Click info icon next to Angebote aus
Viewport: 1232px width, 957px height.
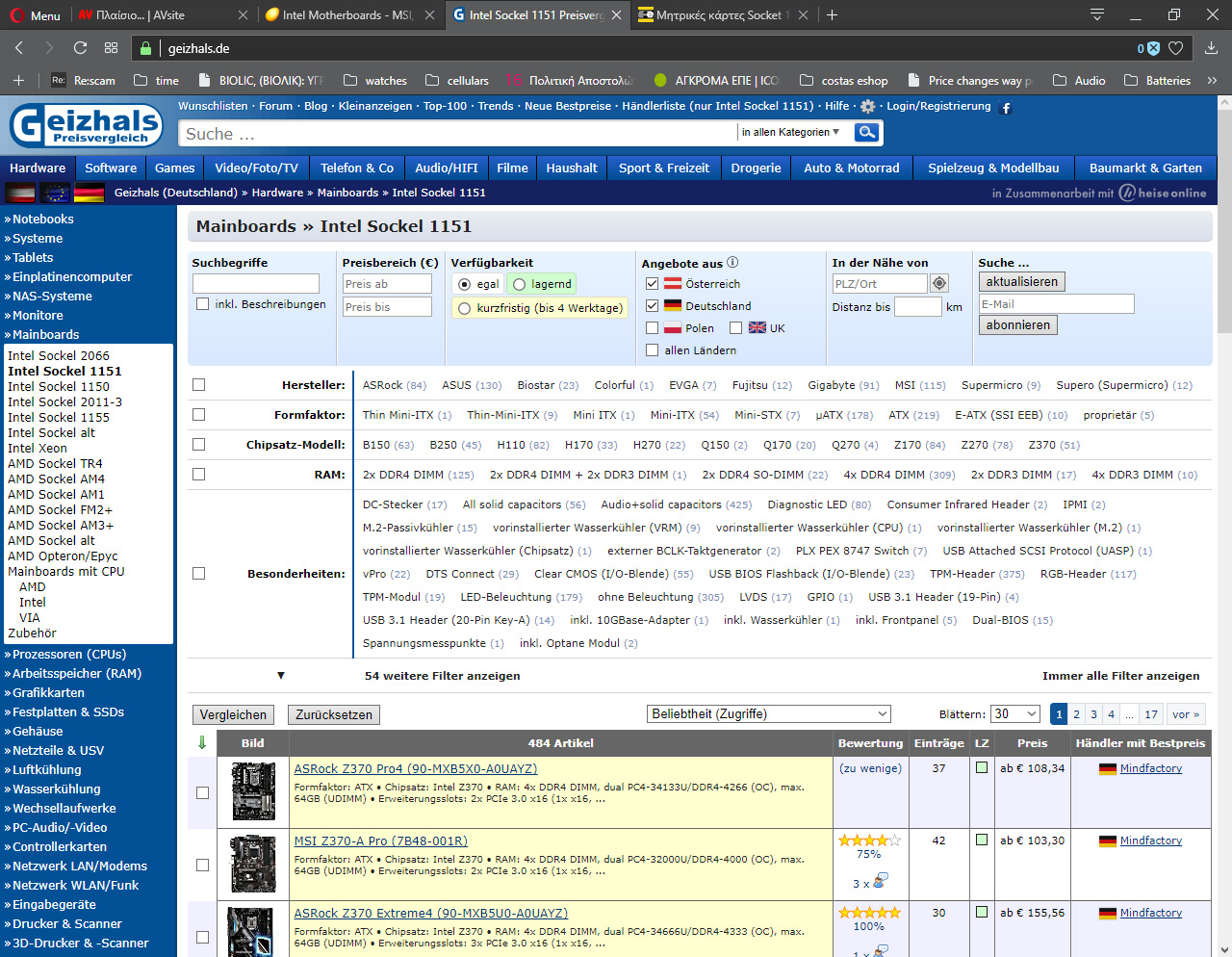point(732,262)
